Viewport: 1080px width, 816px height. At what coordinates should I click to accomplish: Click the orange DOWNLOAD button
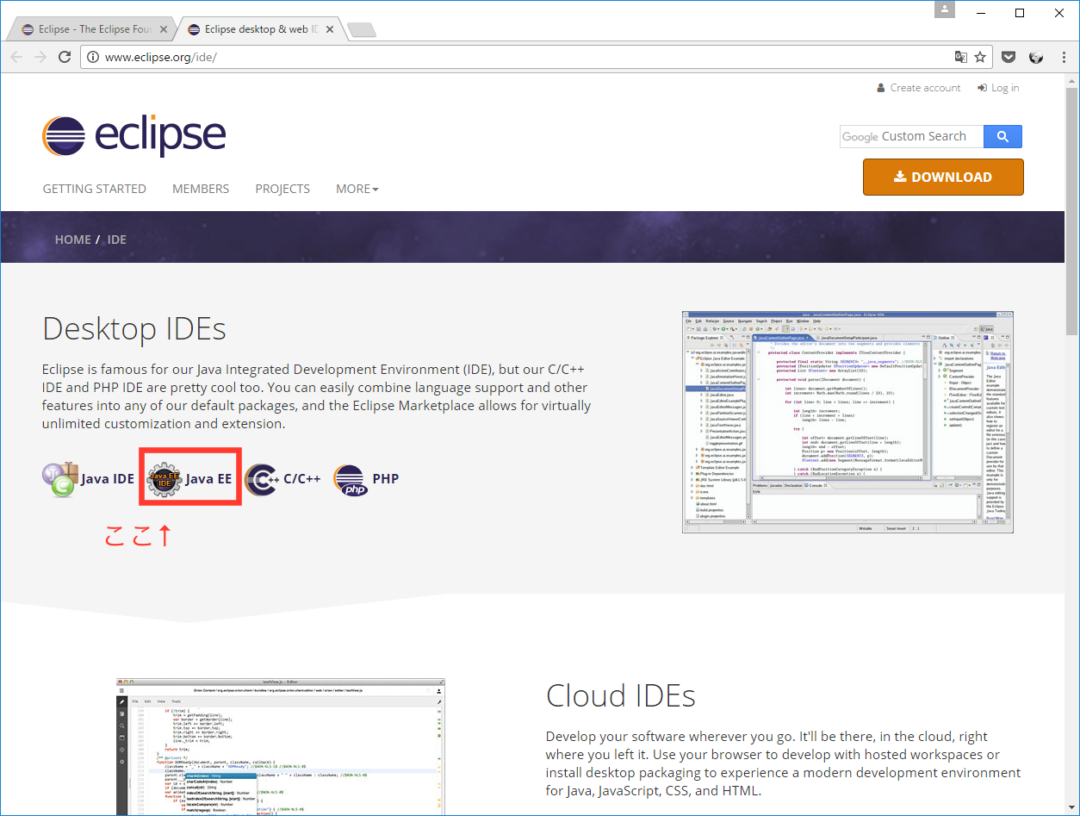click(x=943, y=177)
